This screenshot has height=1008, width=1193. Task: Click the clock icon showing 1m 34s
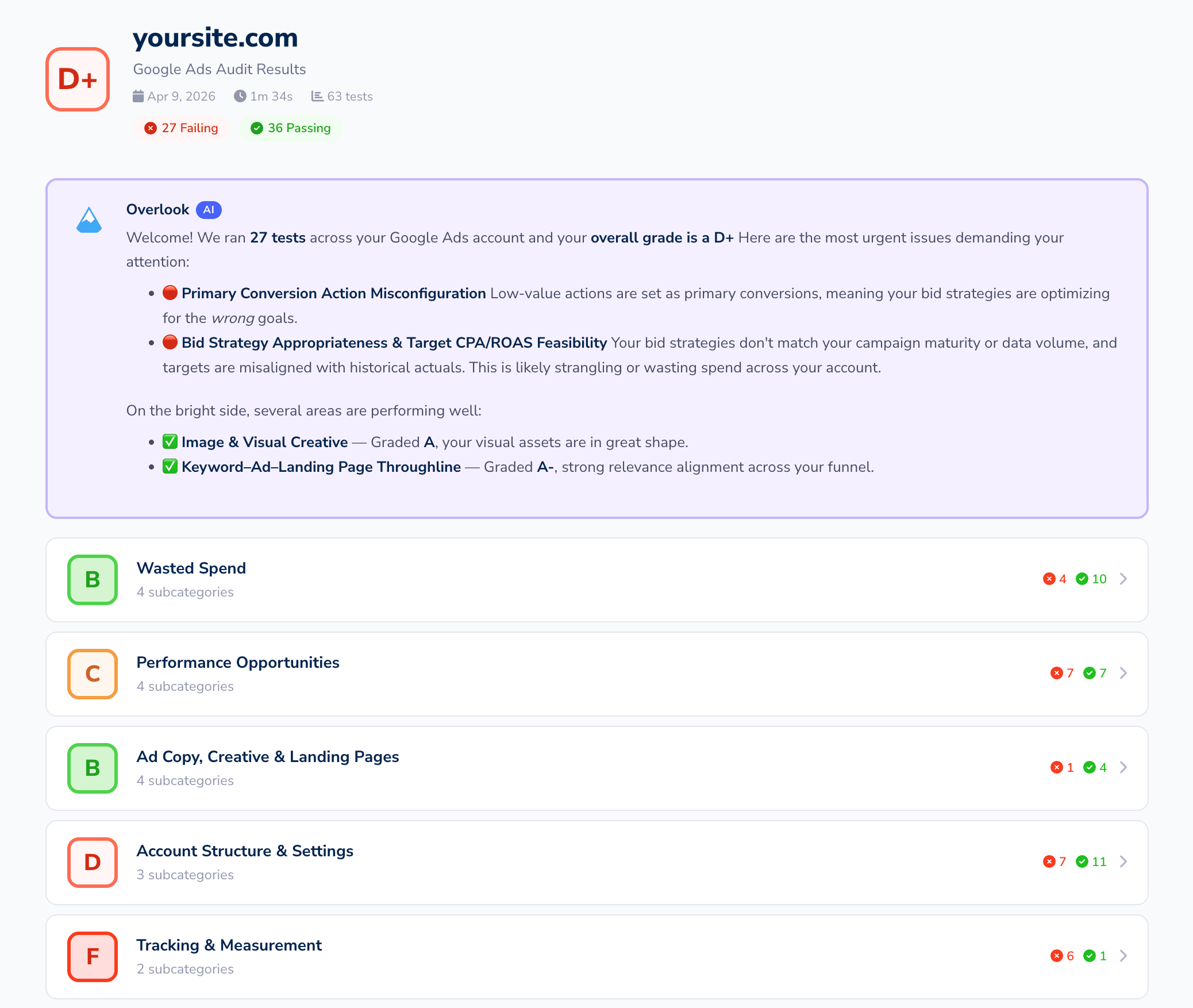coord(240,96)
